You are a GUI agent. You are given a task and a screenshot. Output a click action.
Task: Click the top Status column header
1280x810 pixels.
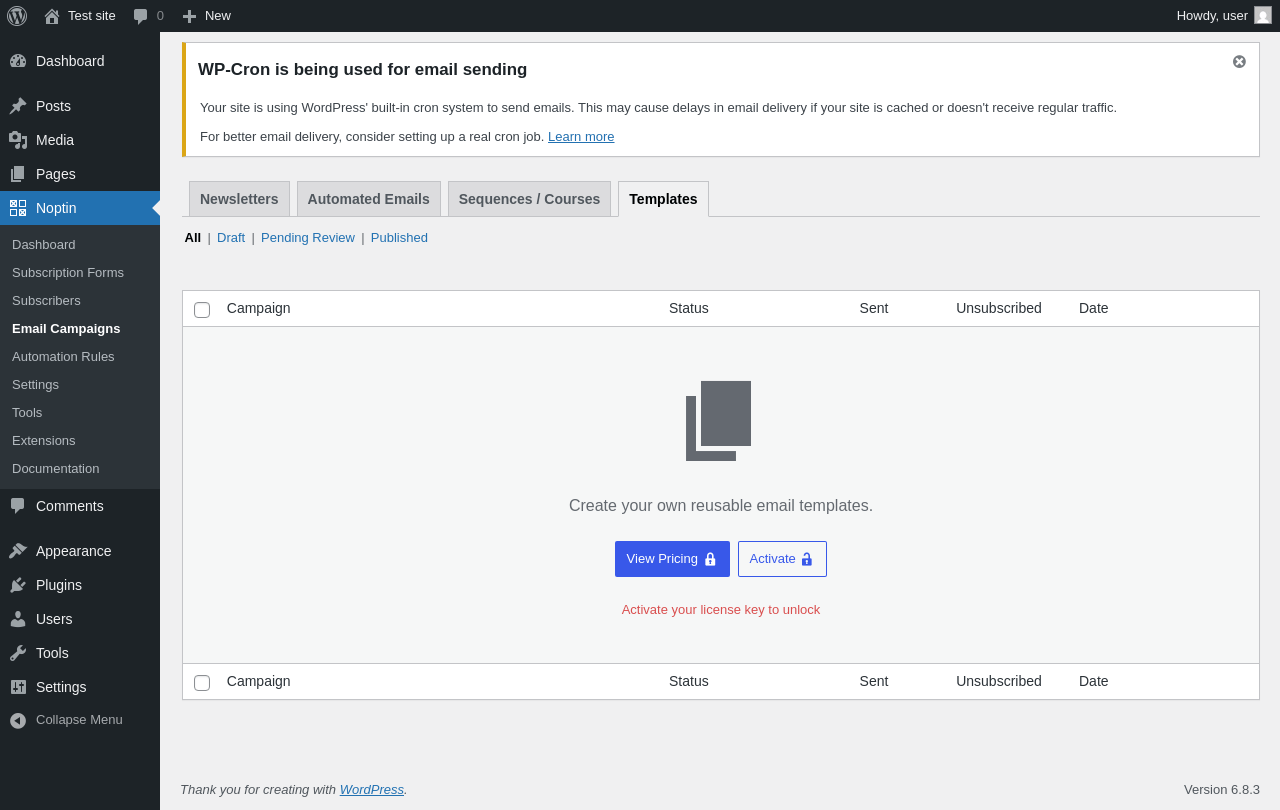pyautogui.click(x=689, y=308)
